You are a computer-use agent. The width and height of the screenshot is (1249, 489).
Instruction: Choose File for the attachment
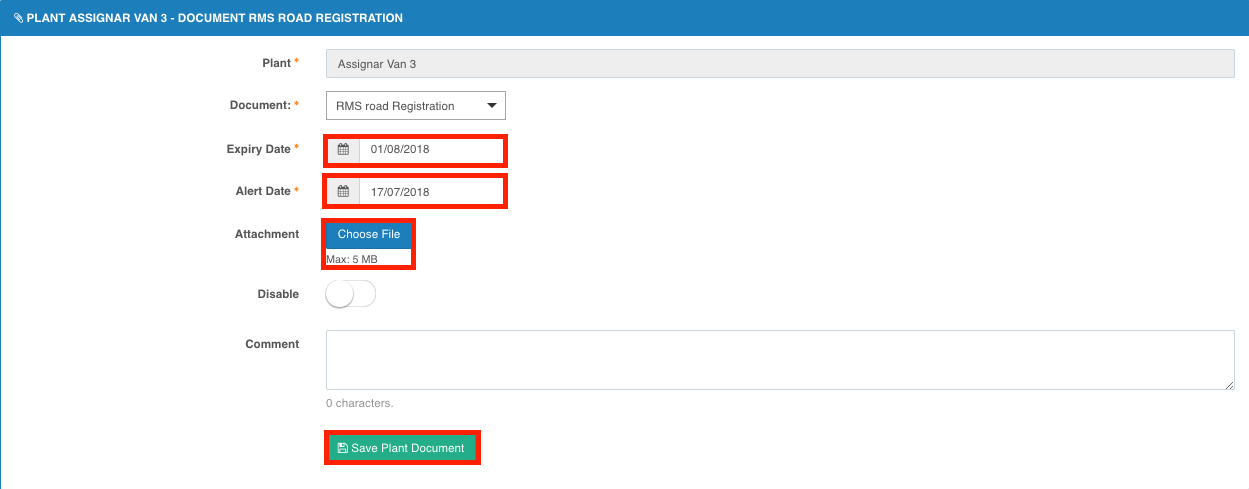369,234
